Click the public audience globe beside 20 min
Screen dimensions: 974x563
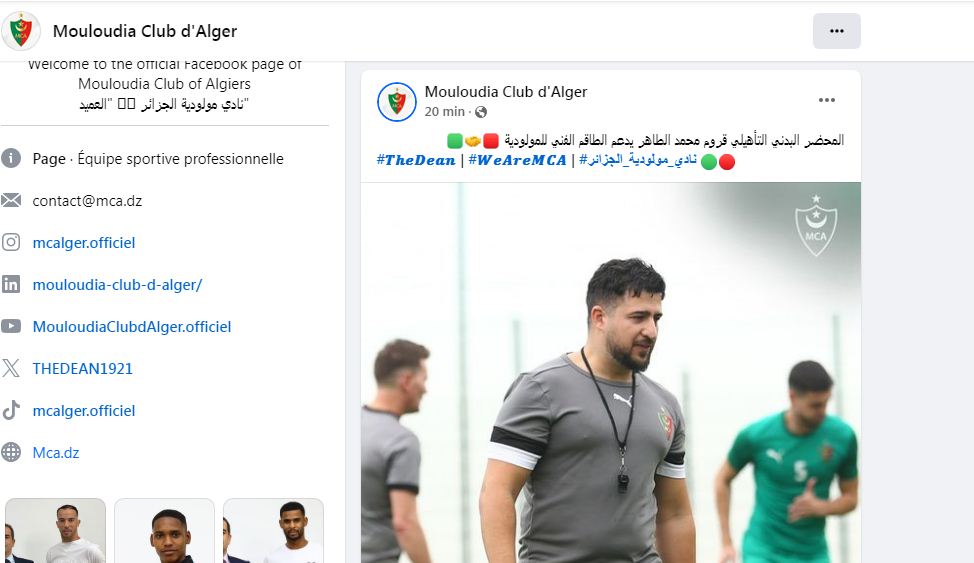(481, 112)
